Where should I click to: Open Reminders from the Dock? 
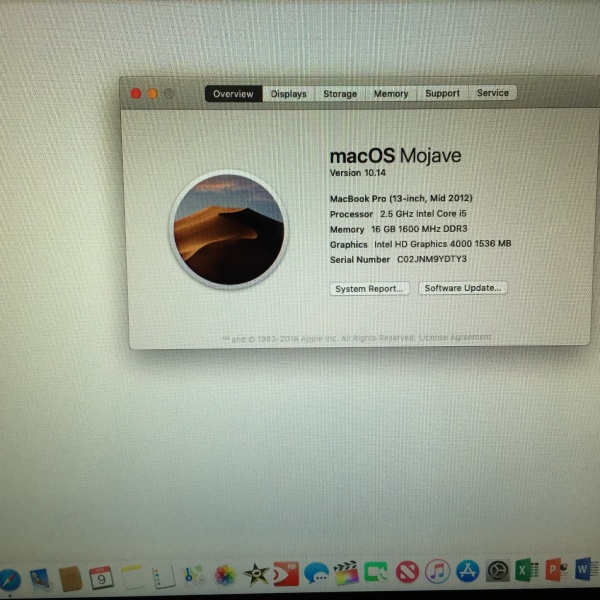[163, 577]
